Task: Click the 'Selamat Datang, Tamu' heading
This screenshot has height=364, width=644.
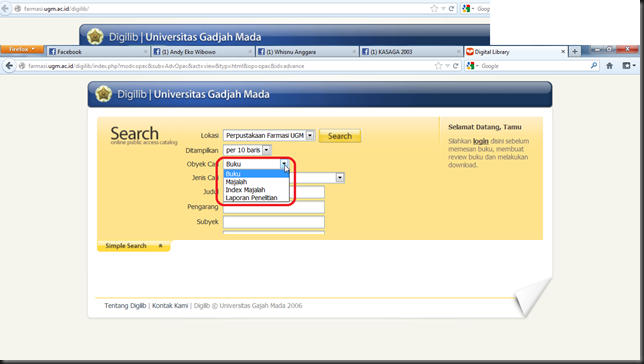Action: pyautogui.click(x=485, y=127)
